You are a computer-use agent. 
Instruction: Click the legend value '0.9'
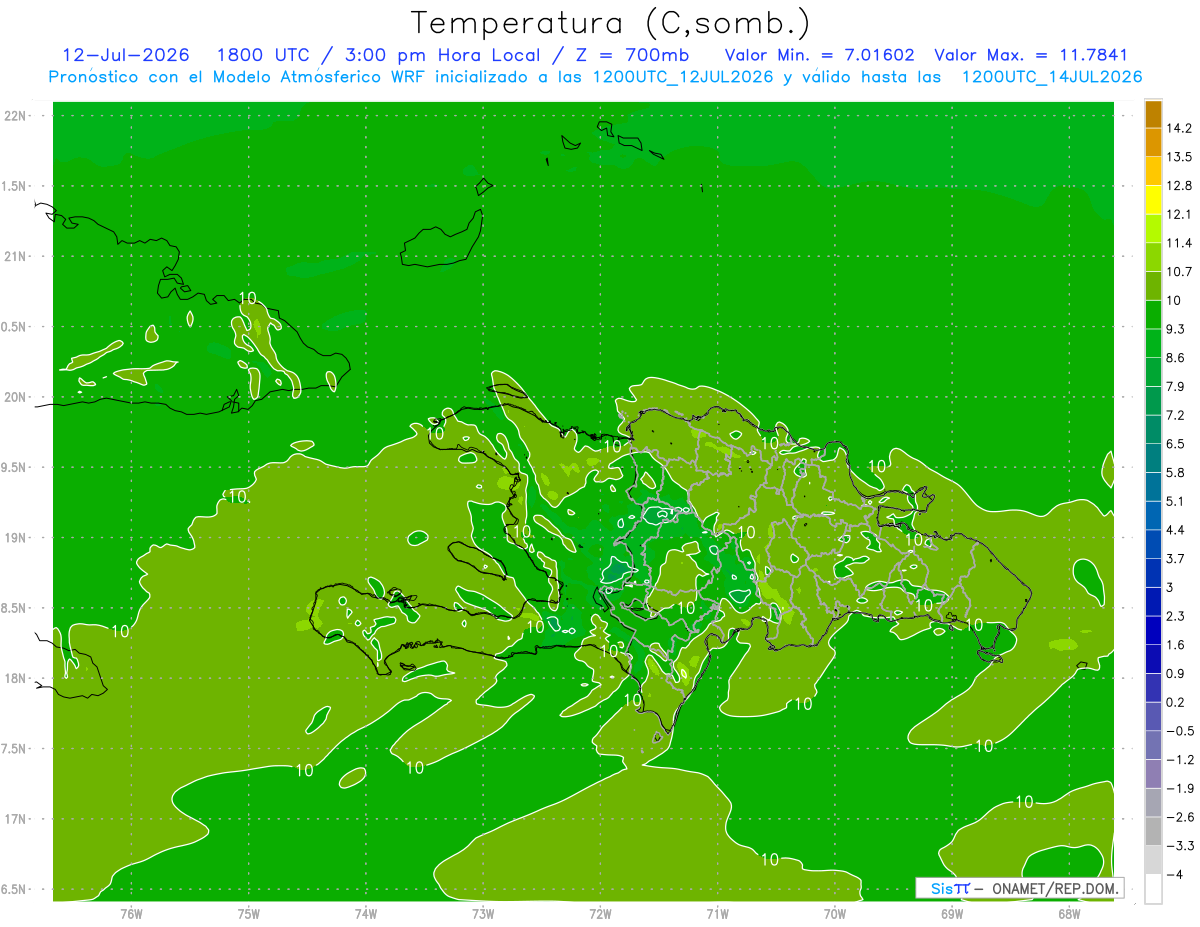tap(1176, 673)
